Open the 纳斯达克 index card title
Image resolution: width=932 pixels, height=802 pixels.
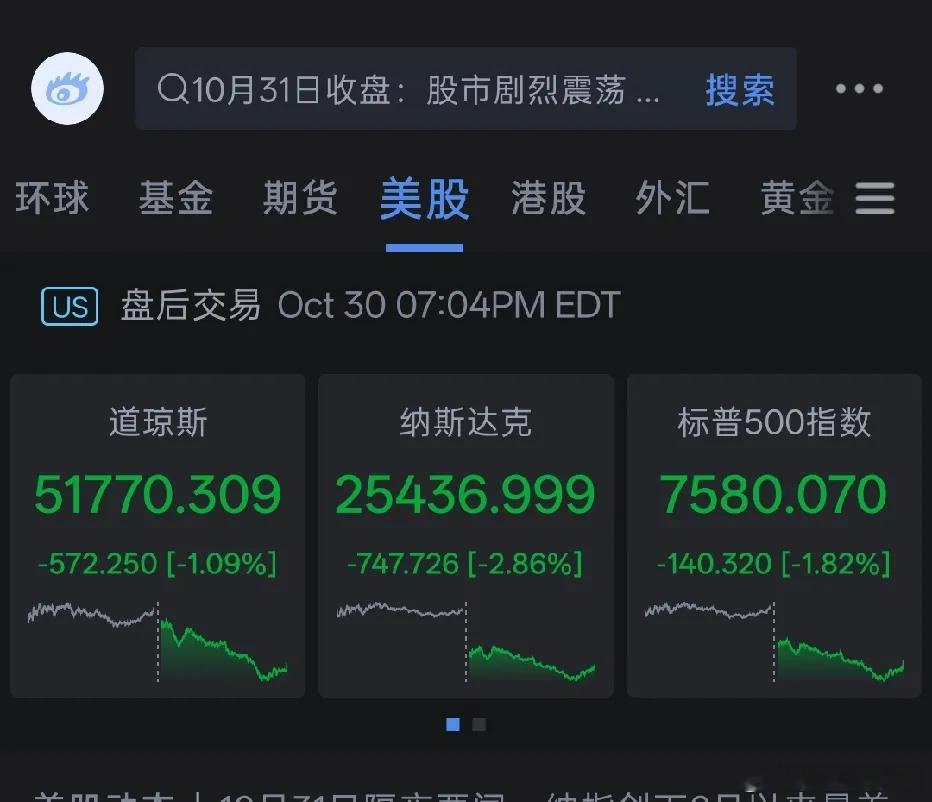[x=465, y=422]
